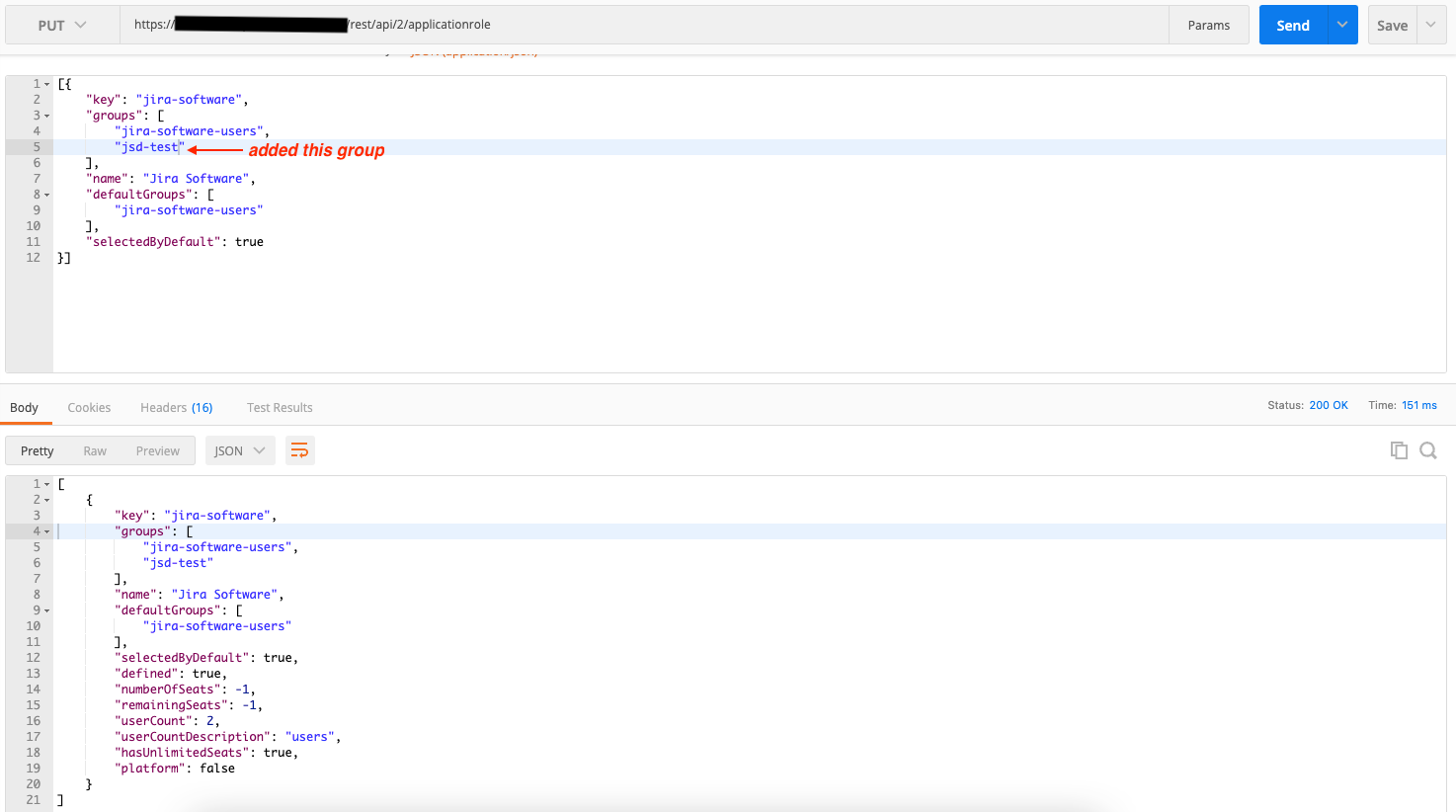Select the Pretty response view
The width and height of the screenshot is (1456, 812).
[x=38, y=450]
